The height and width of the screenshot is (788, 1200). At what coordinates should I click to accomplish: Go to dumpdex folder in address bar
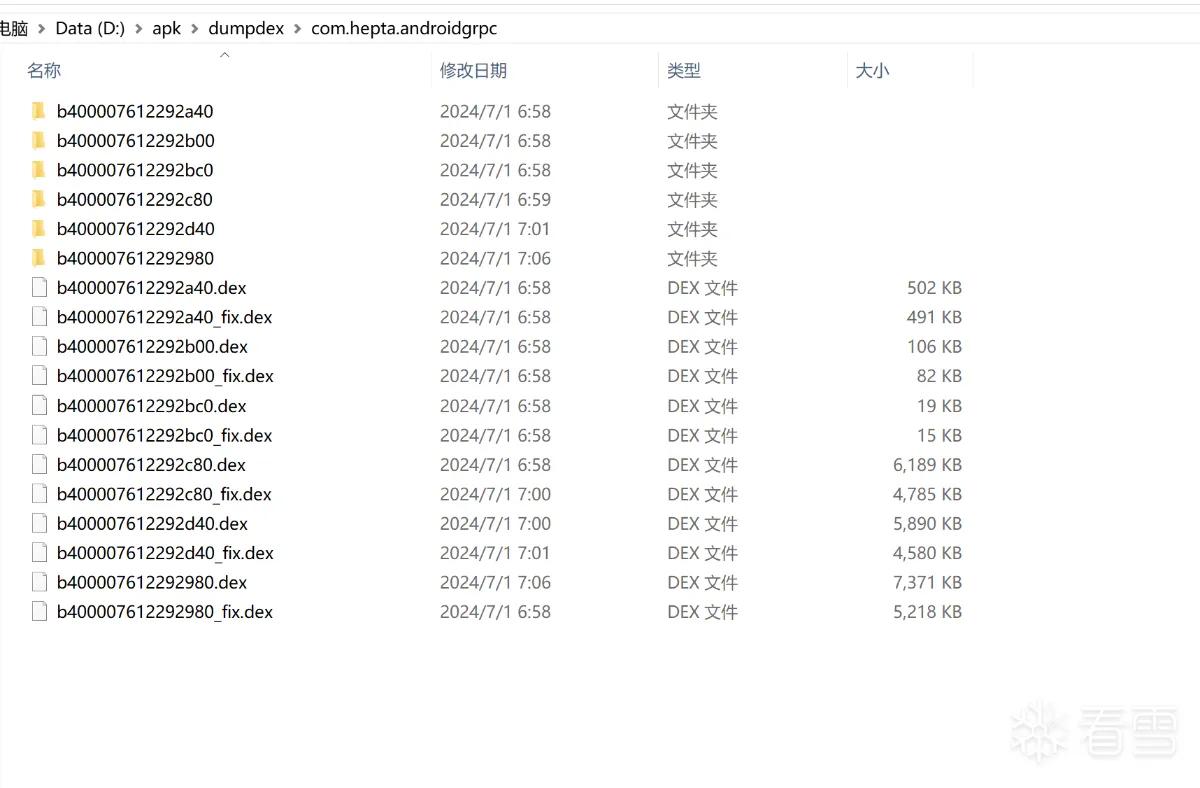[245, 29]
